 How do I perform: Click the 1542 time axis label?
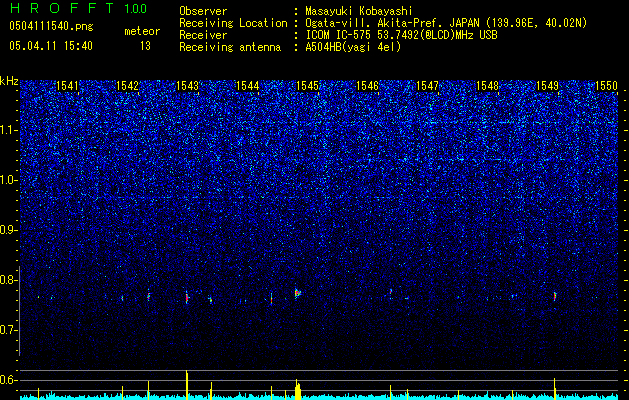click(127, 85)
